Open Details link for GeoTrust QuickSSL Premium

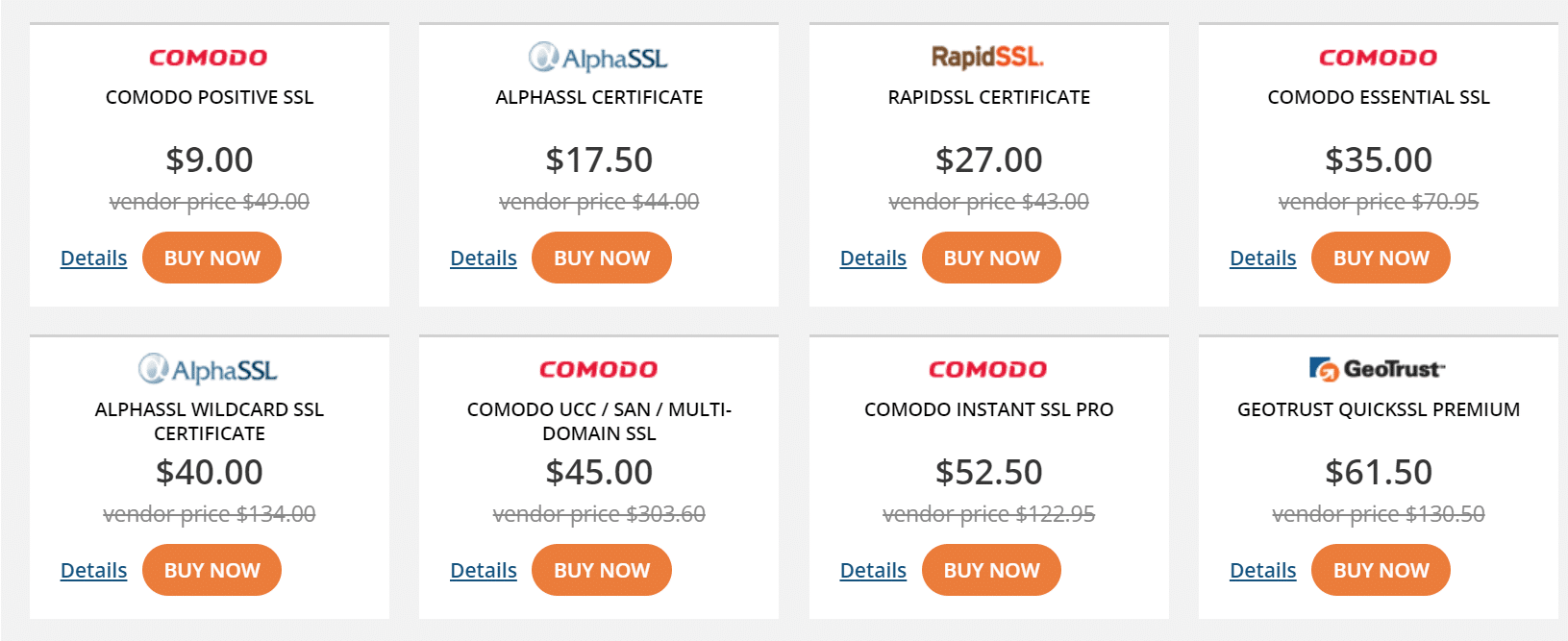(x=1263, y=570)
